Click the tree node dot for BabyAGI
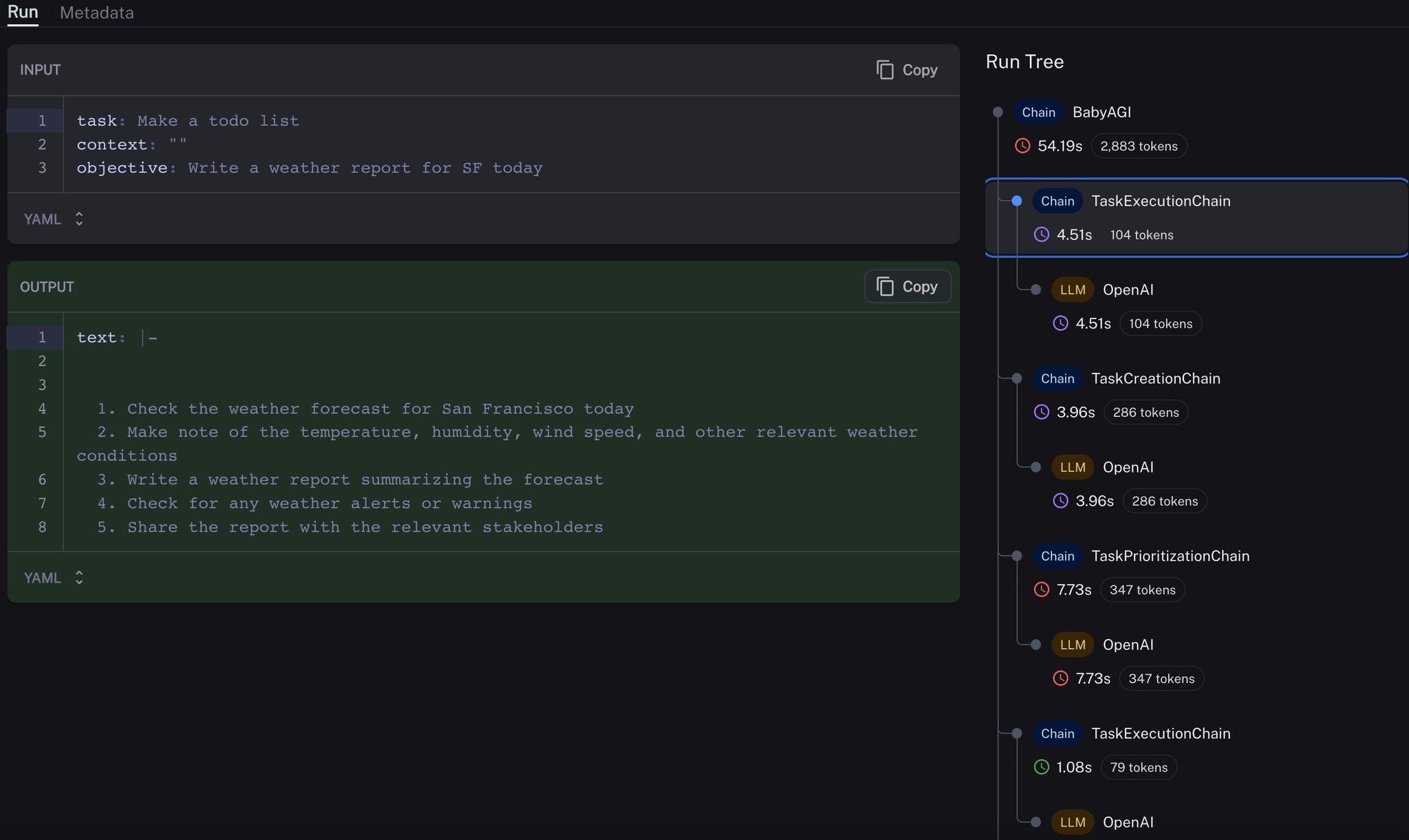 [x=998, y=112]
